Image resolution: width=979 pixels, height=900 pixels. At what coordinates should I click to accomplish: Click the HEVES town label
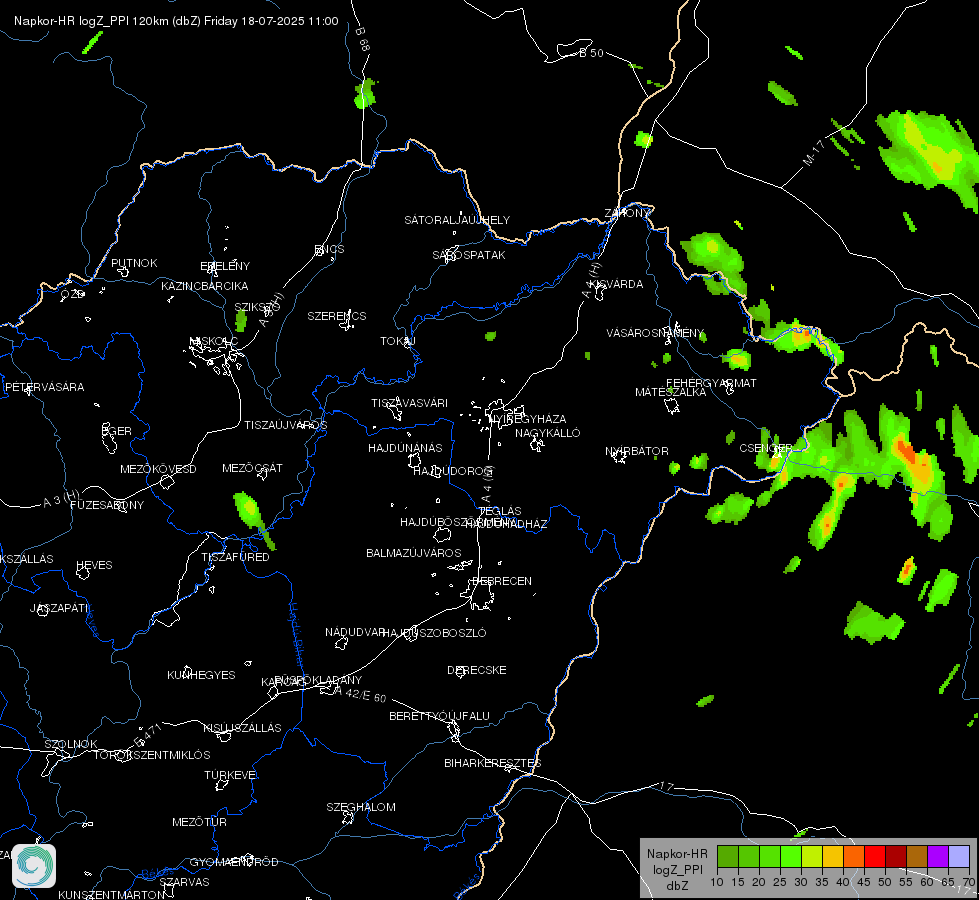click(x=94, y=565)
